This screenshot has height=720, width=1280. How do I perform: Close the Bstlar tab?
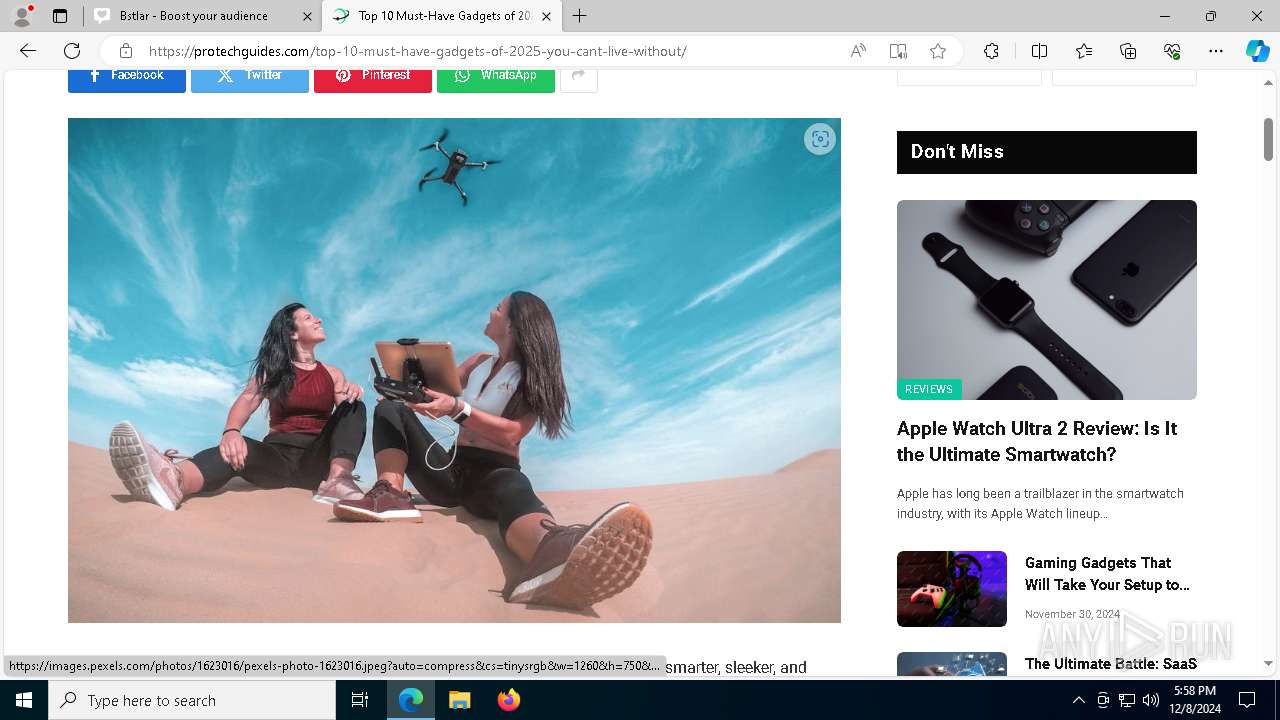pyautogui.click(x=307, y=16)
